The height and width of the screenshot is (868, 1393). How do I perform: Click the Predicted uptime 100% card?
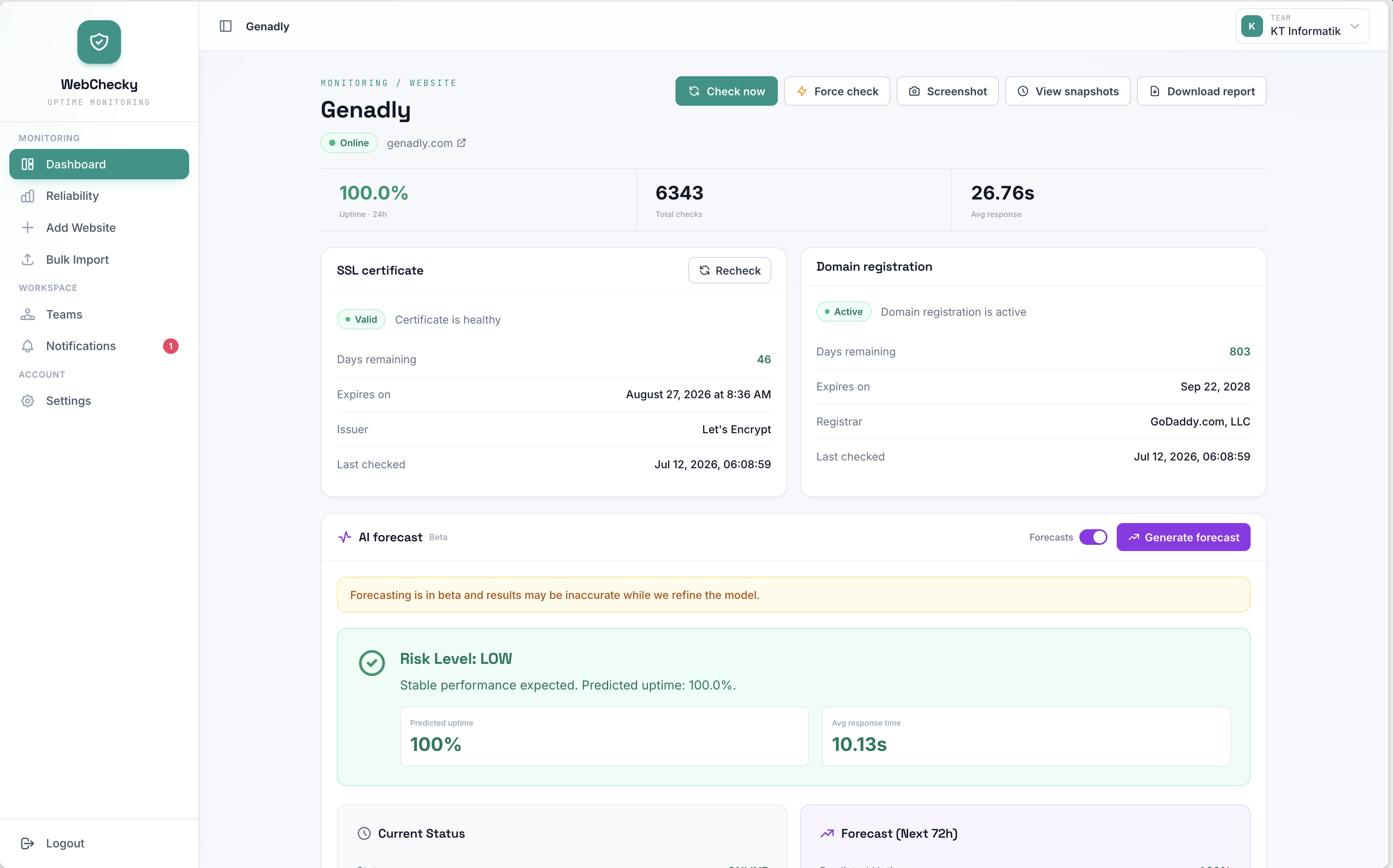click(x=604, y=737)
